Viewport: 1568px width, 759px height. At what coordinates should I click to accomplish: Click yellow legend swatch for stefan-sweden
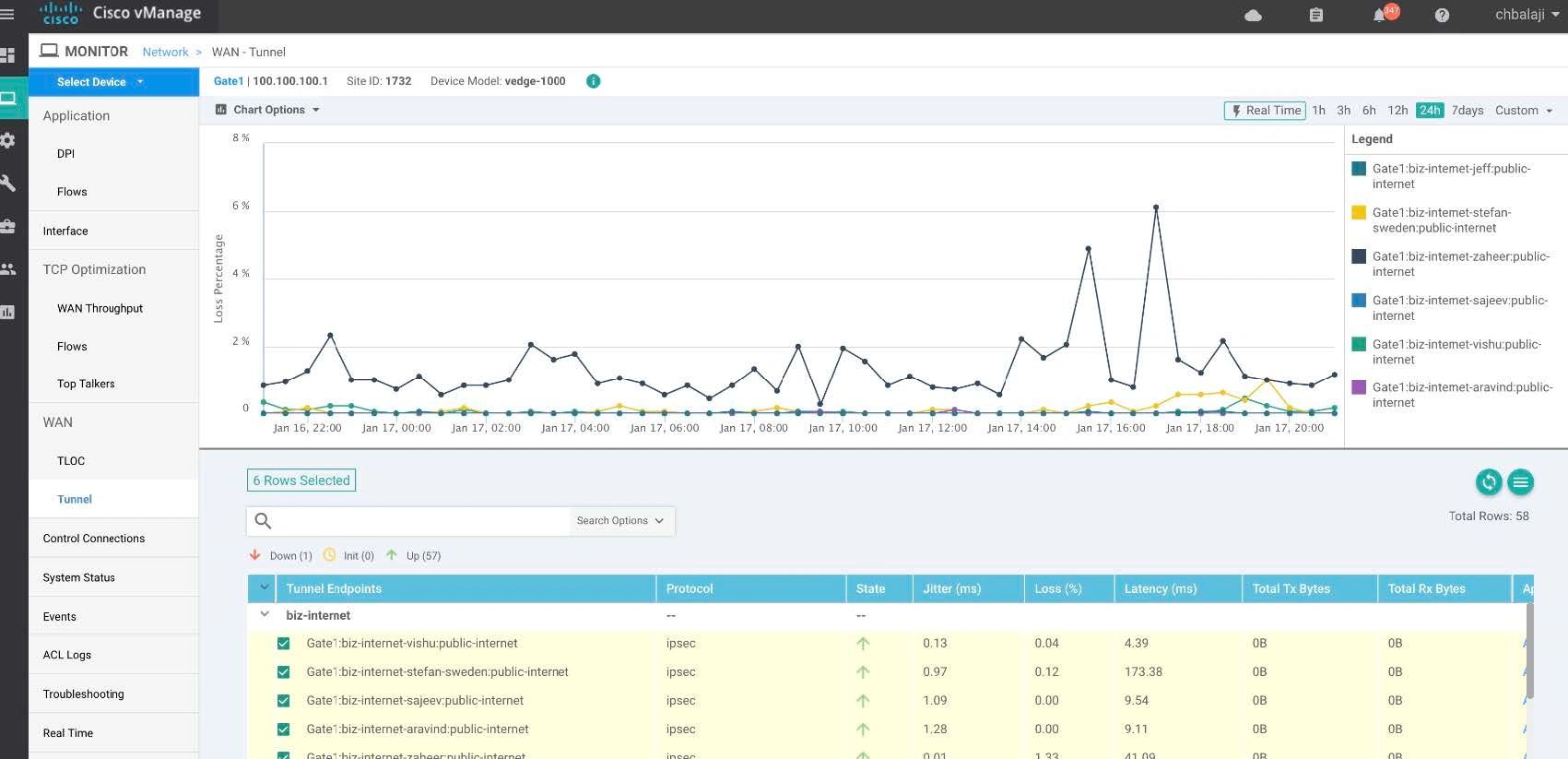coord(1358,213)
